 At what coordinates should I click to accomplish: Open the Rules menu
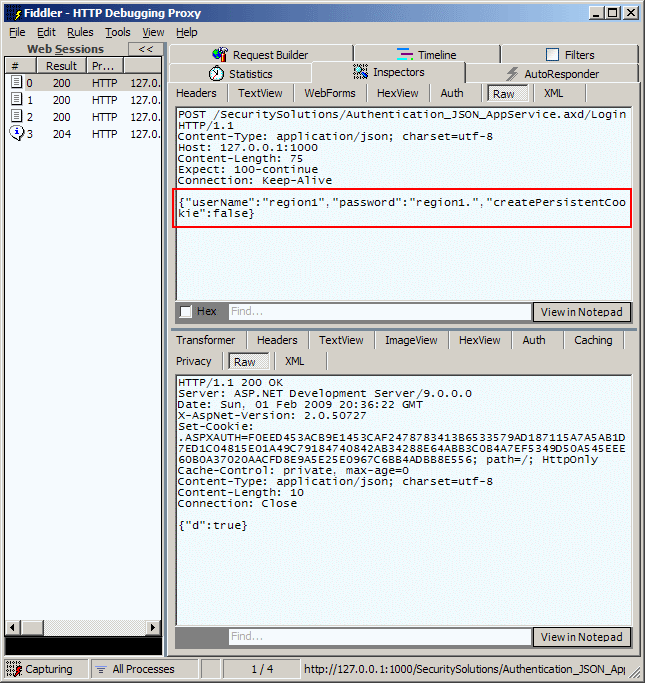(80, 32)
